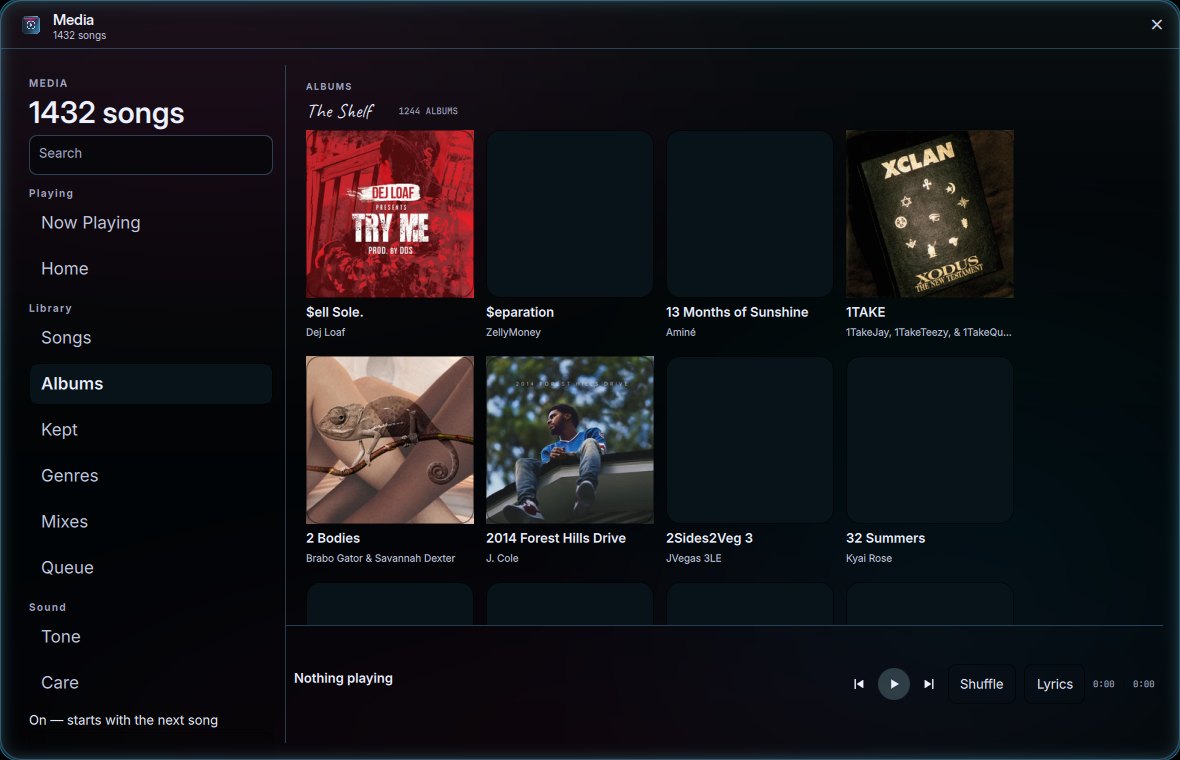Click the "2 Bodies" album title
This screenshot has height=760, width=1180.
point(333,538)
